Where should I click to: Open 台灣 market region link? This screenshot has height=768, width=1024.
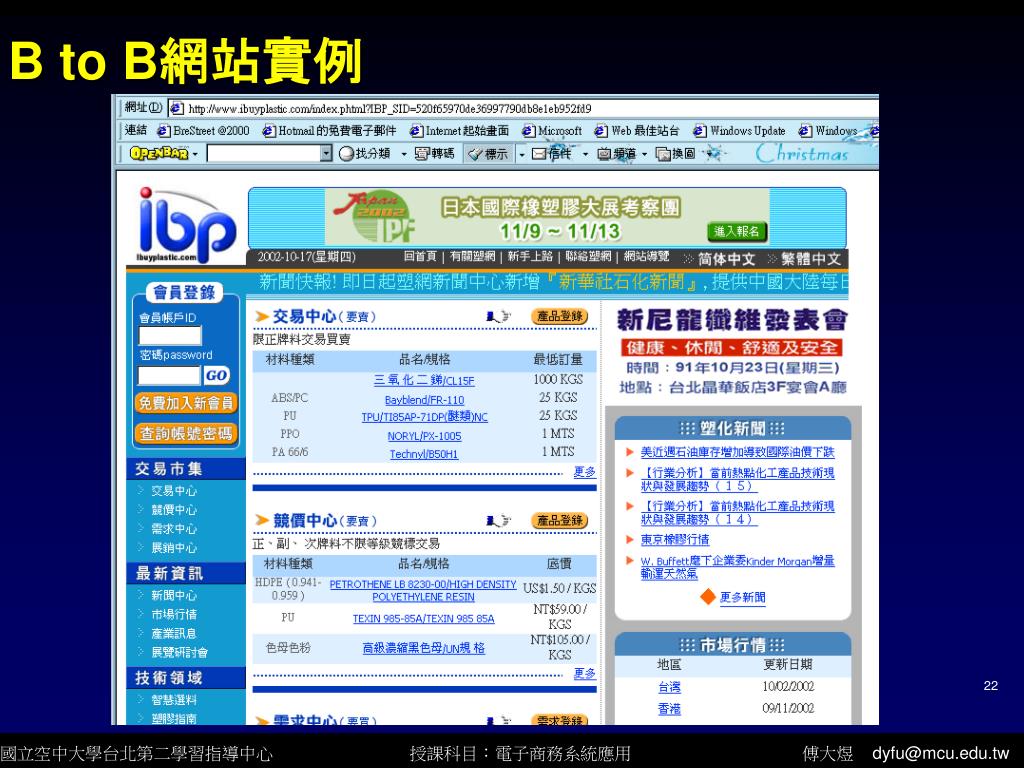tap(669, 687)
